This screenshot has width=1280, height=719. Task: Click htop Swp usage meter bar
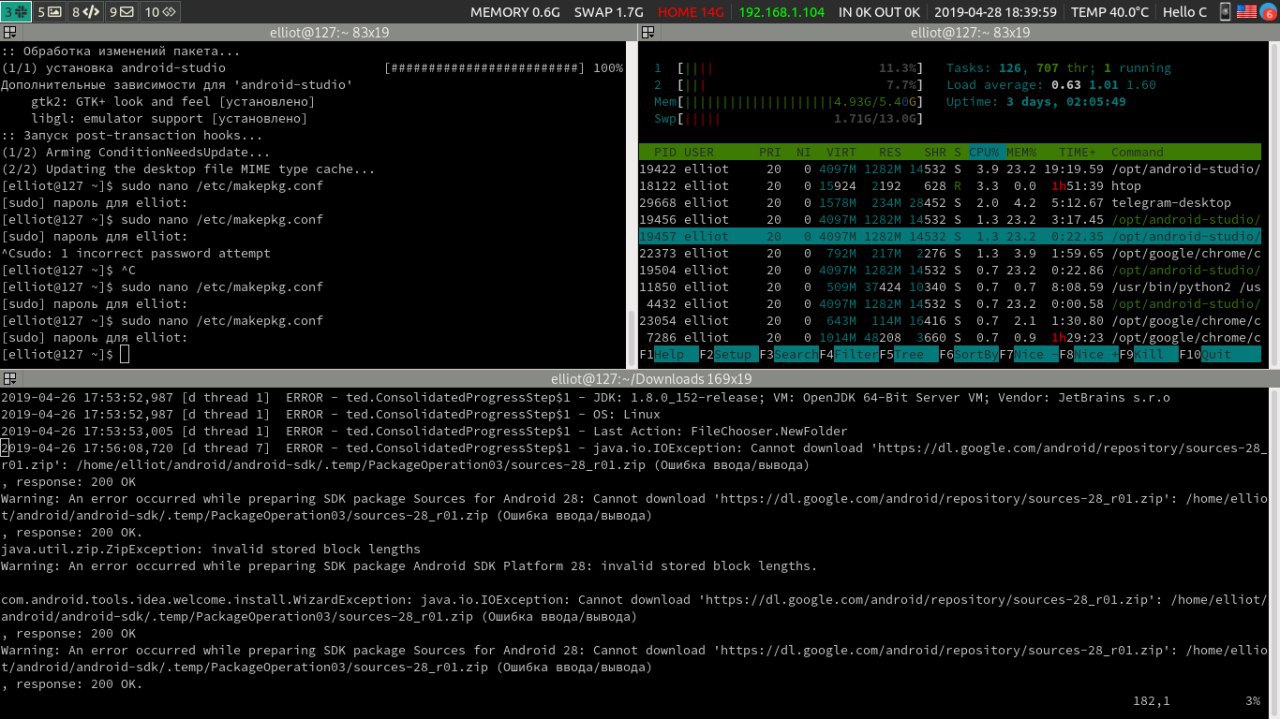(x=788, y=119)
